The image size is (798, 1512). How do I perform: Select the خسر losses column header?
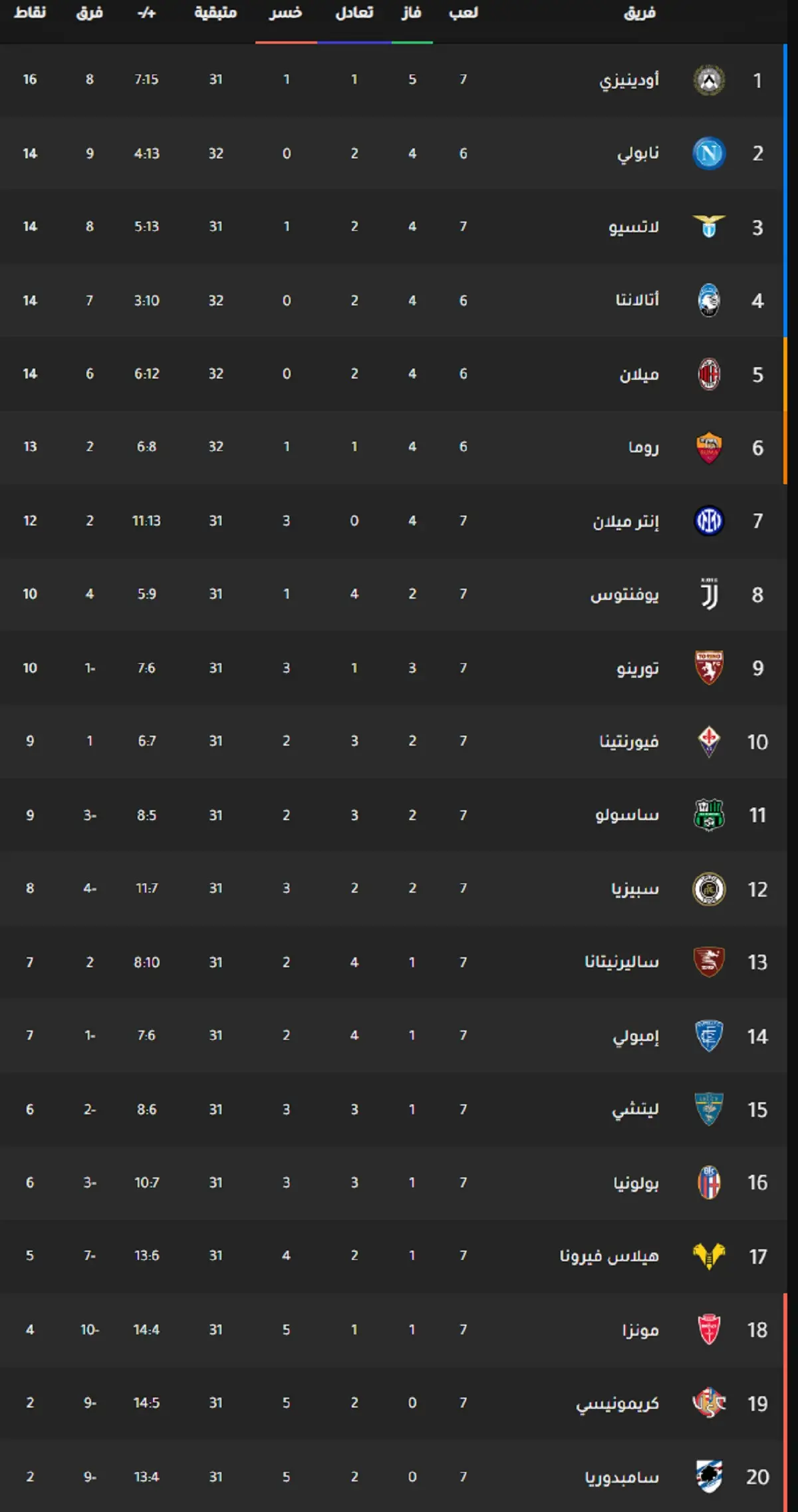(286, 13)
